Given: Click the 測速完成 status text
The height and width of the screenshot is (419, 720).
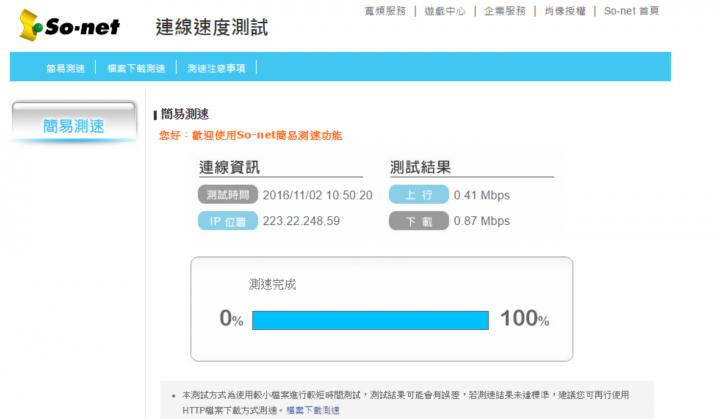Looking at the screenshot, I should (x=272, y=284).
